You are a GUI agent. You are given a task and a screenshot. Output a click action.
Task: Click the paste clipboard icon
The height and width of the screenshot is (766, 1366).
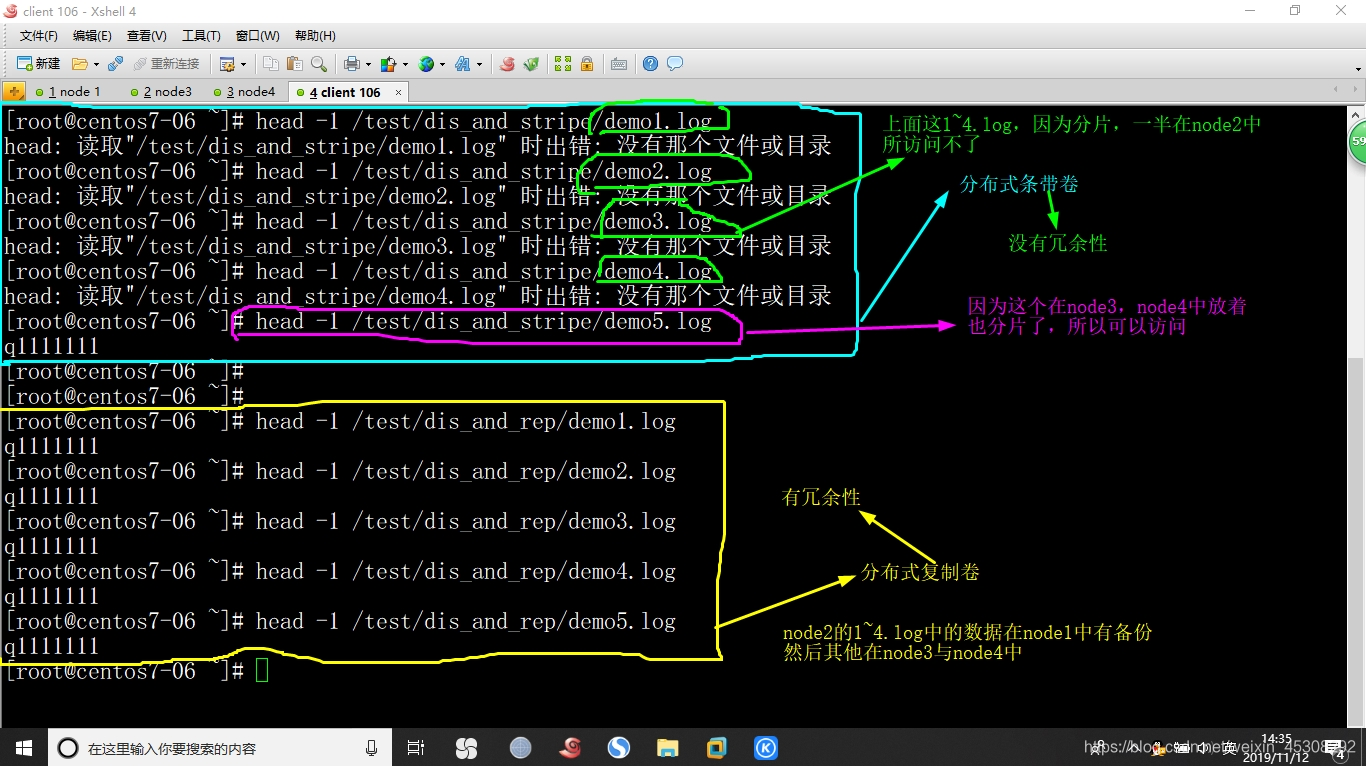[x=294, y=63]
